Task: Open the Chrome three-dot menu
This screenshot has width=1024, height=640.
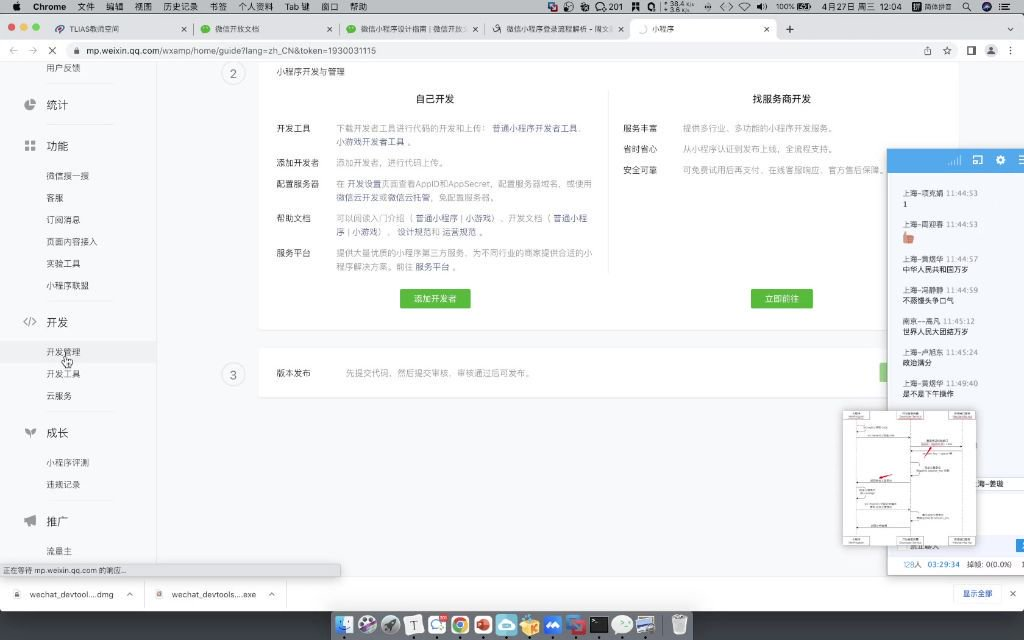Action: (1010, 50)
